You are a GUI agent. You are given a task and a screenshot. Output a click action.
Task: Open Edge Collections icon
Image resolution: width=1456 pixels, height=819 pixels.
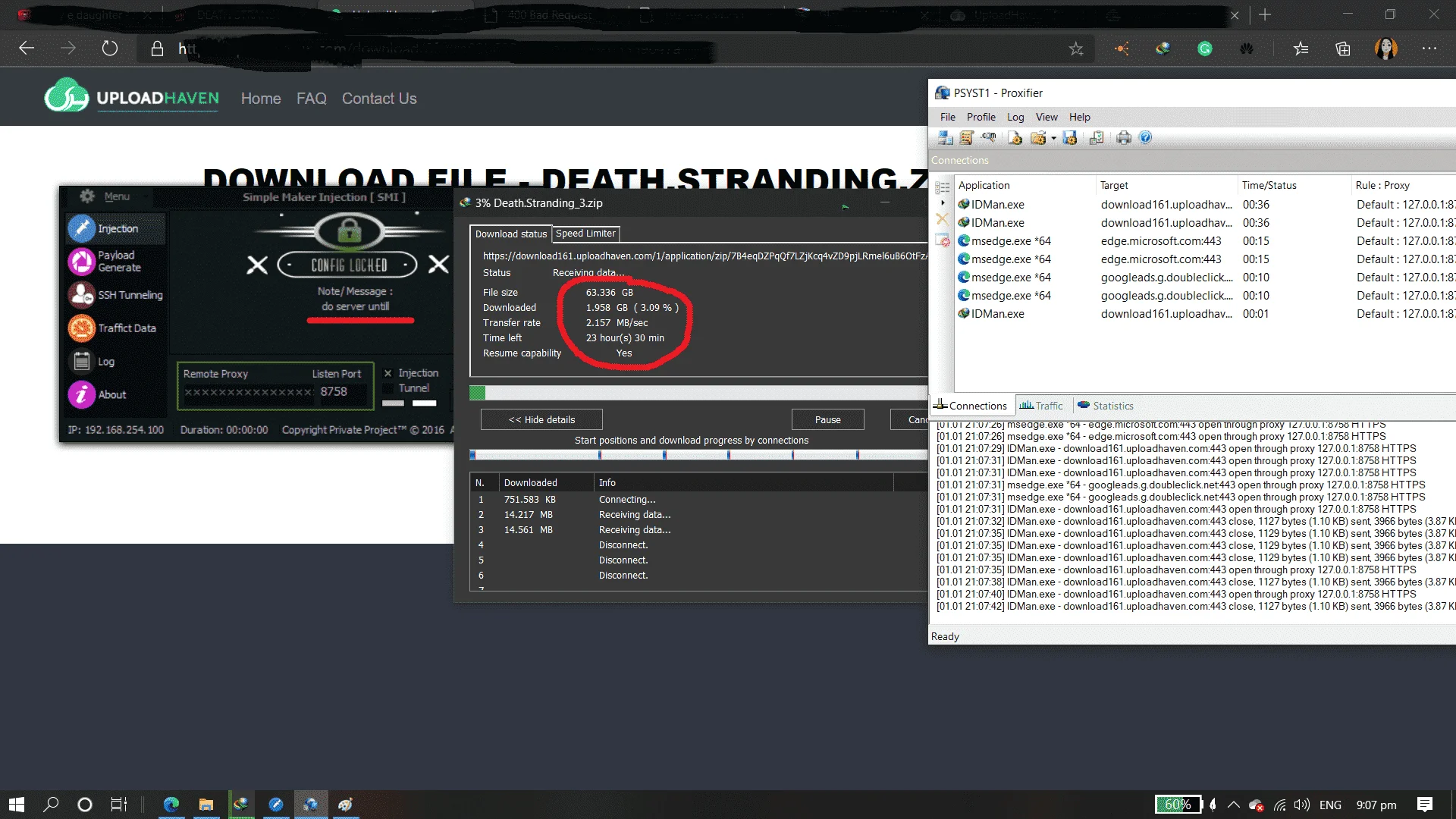[x=1343, y=49]
